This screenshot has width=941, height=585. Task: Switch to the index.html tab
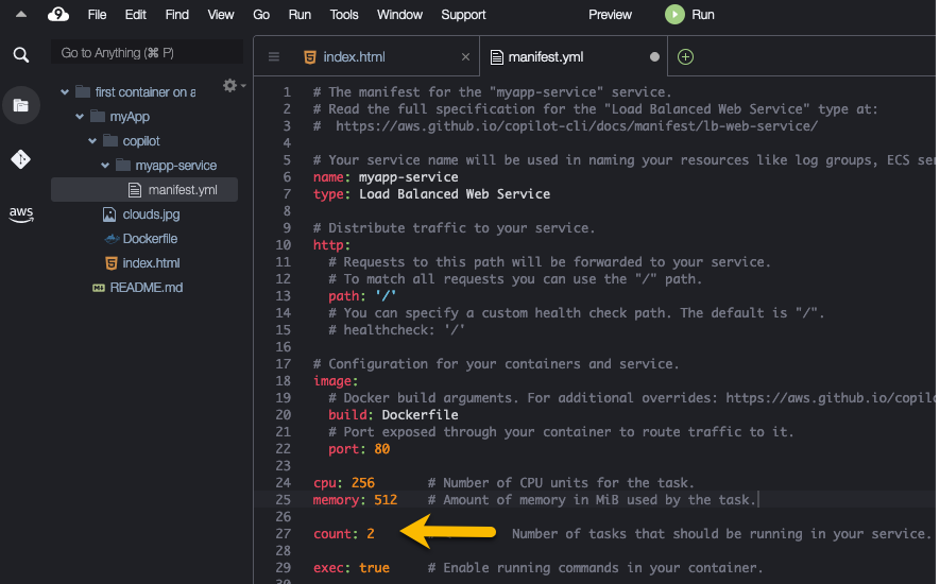pos(367,57)
